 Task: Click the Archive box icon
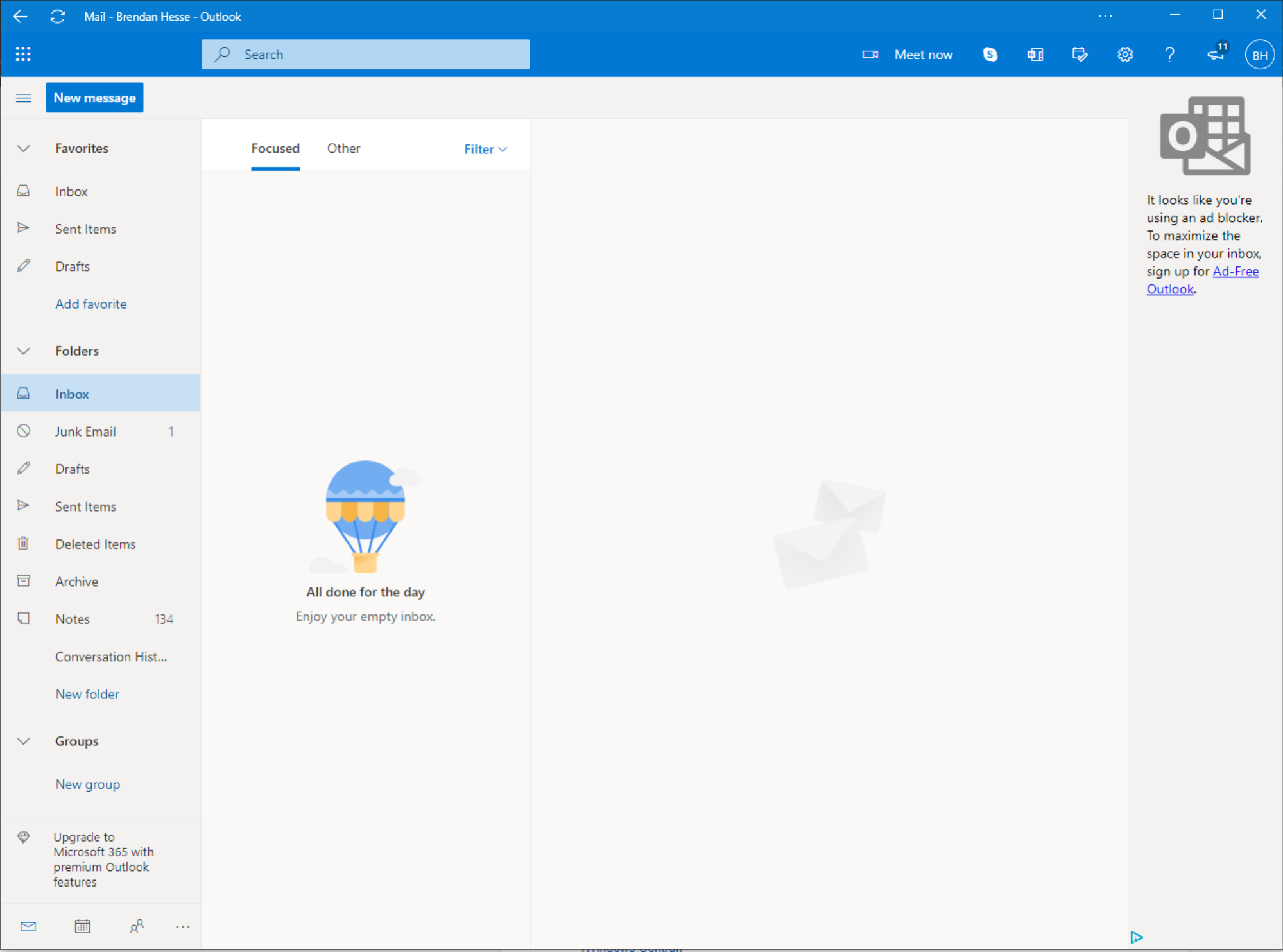23,580
